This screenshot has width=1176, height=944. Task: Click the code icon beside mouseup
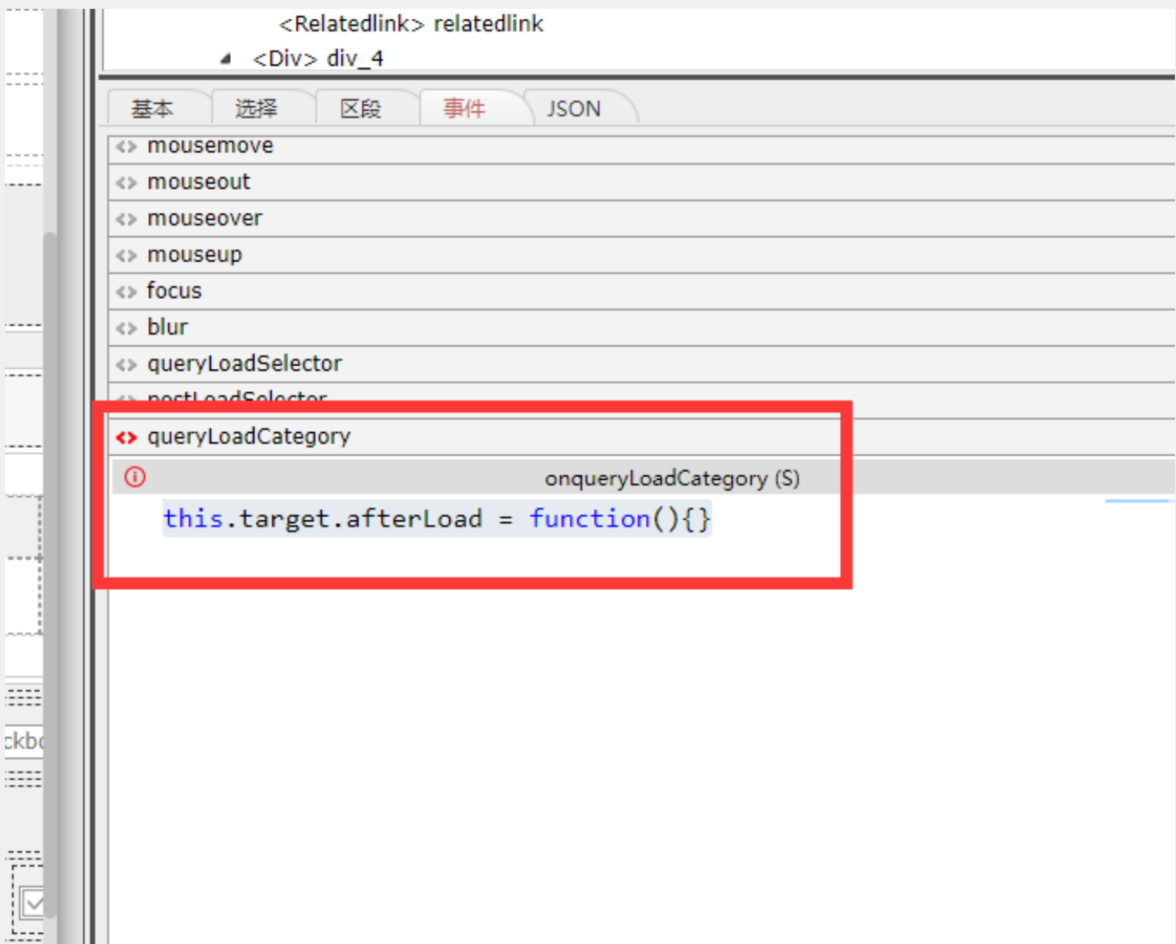tap(127, 255)
